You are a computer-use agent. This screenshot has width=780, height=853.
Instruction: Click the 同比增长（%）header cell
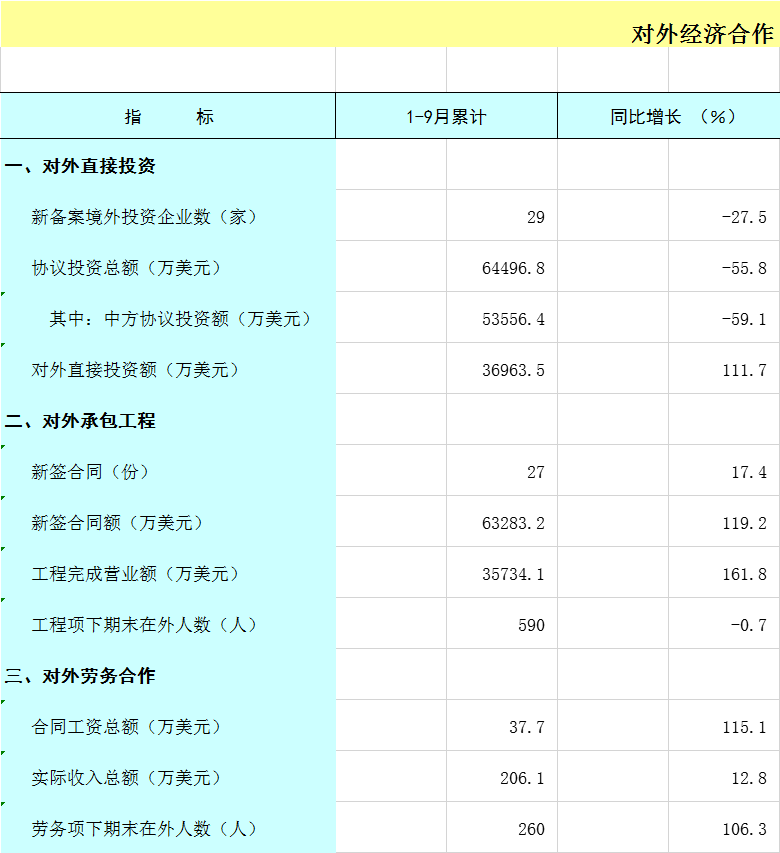(x=668, y=116)
